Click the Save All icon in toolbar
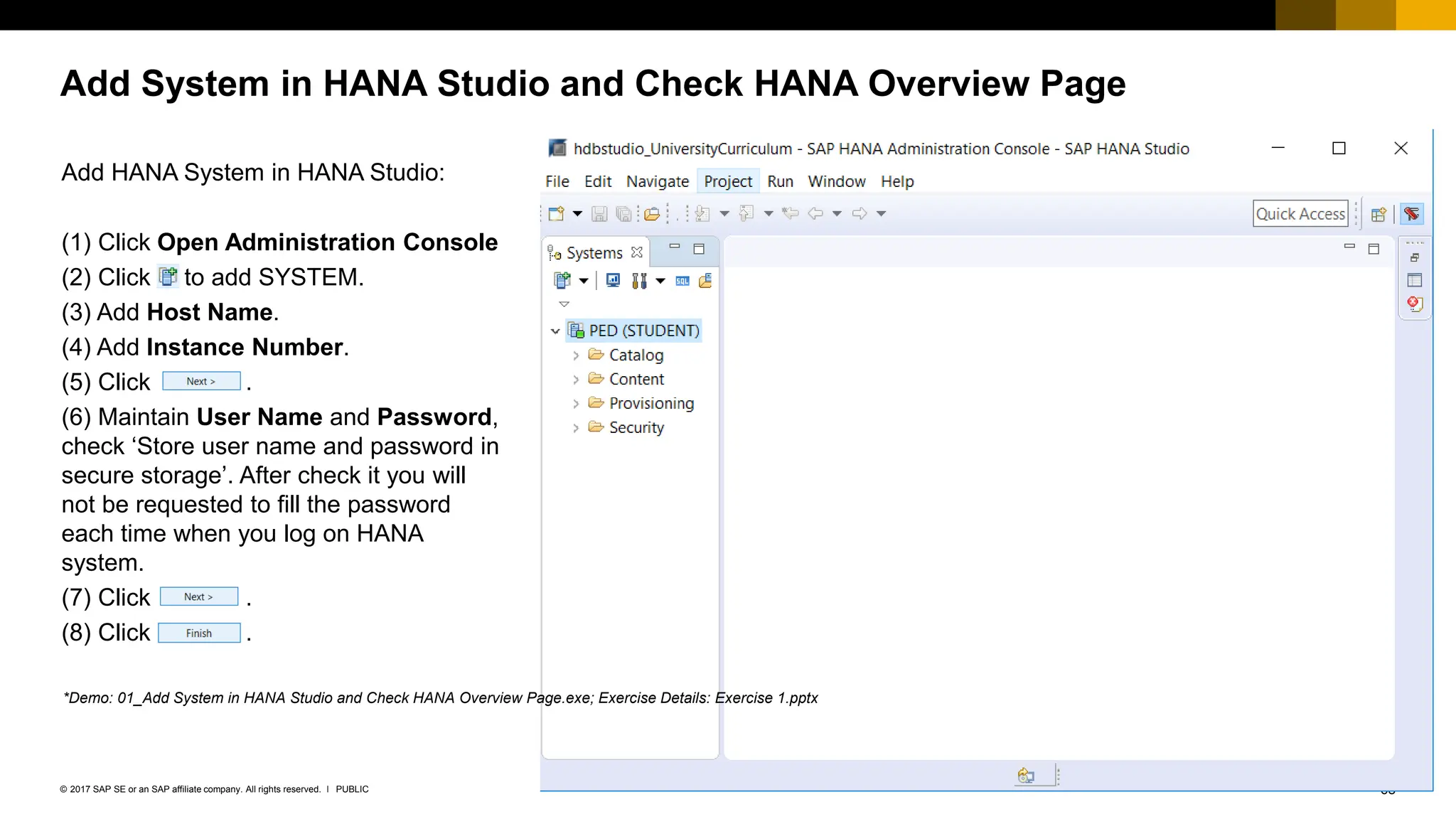Screen dimensions: 1456x819 tap(623, 213)
